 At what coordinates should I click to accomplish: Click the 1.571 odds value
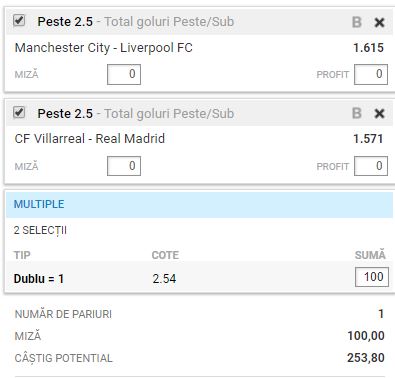click(x=369, y=139)
